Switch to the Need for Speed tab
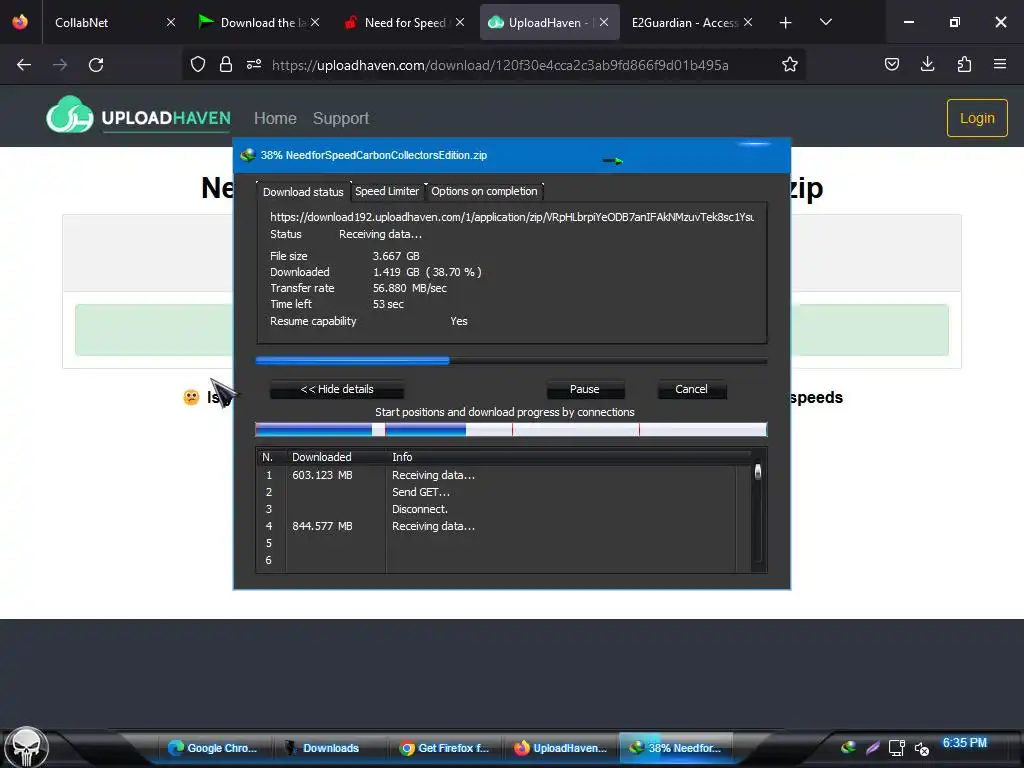 405,22
